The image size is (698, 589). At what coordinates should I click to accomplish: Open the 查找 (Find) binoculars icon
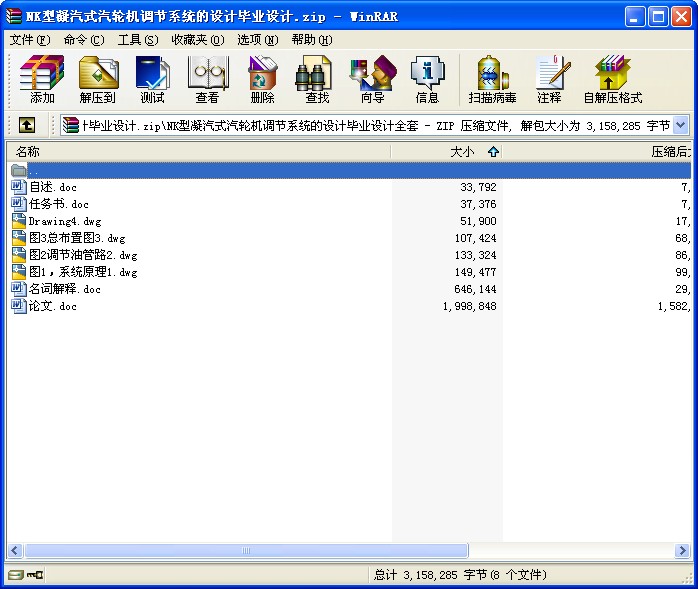tap(317, 79)
